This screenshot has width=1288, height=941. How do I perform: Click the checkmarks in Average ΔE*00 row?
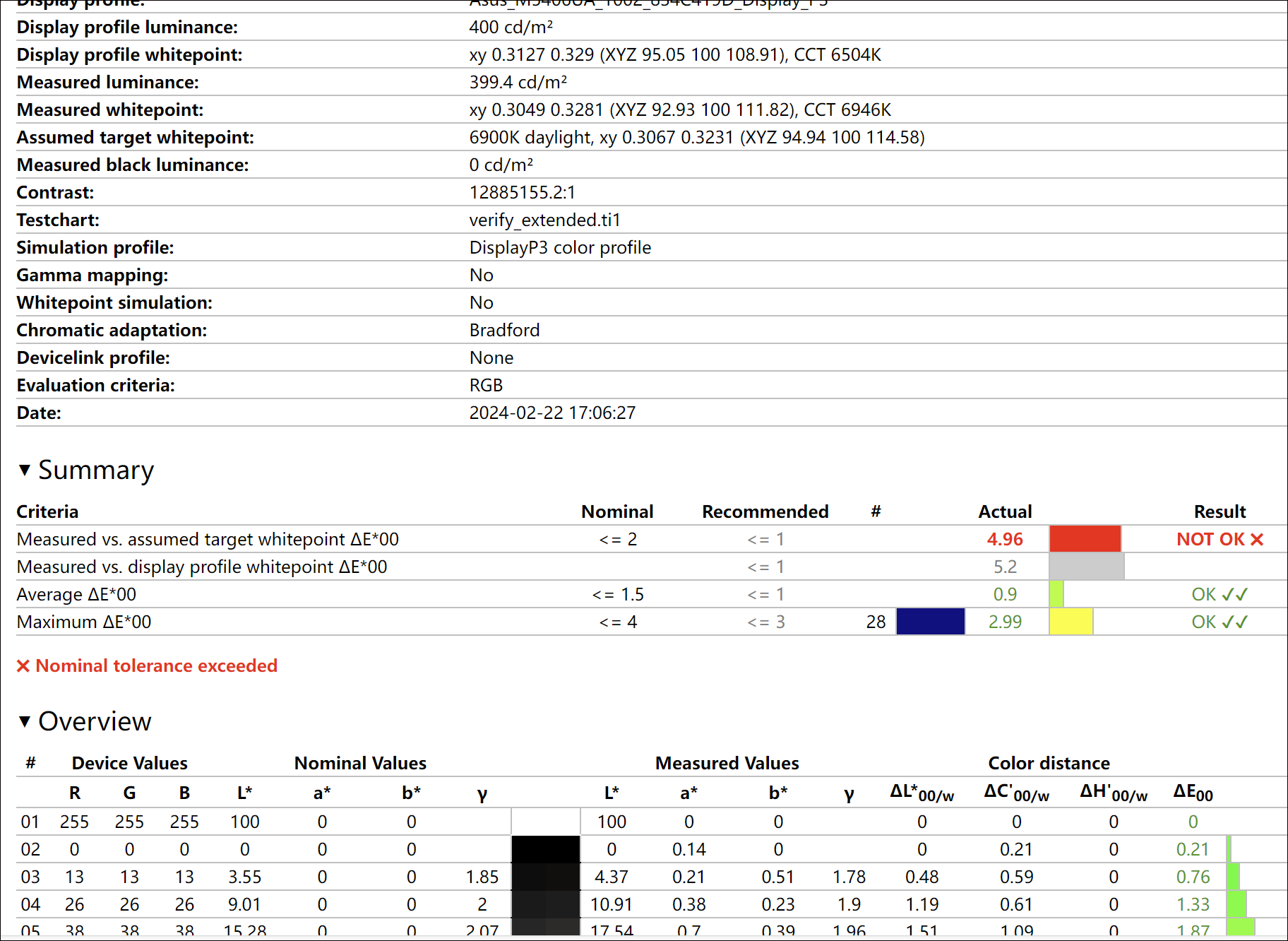pyautogui.click(x=1235, y=595)
